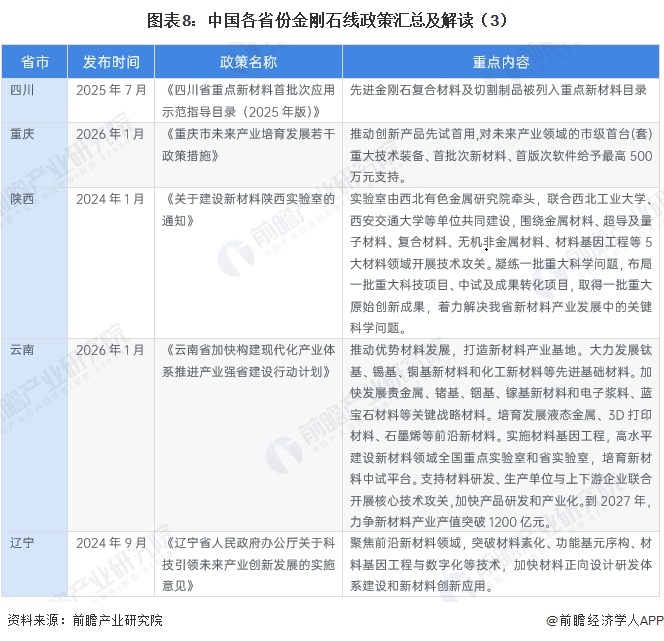
Task: Click policy 关于建设新材料陕西实验室的通知
Action: (248, 210)
